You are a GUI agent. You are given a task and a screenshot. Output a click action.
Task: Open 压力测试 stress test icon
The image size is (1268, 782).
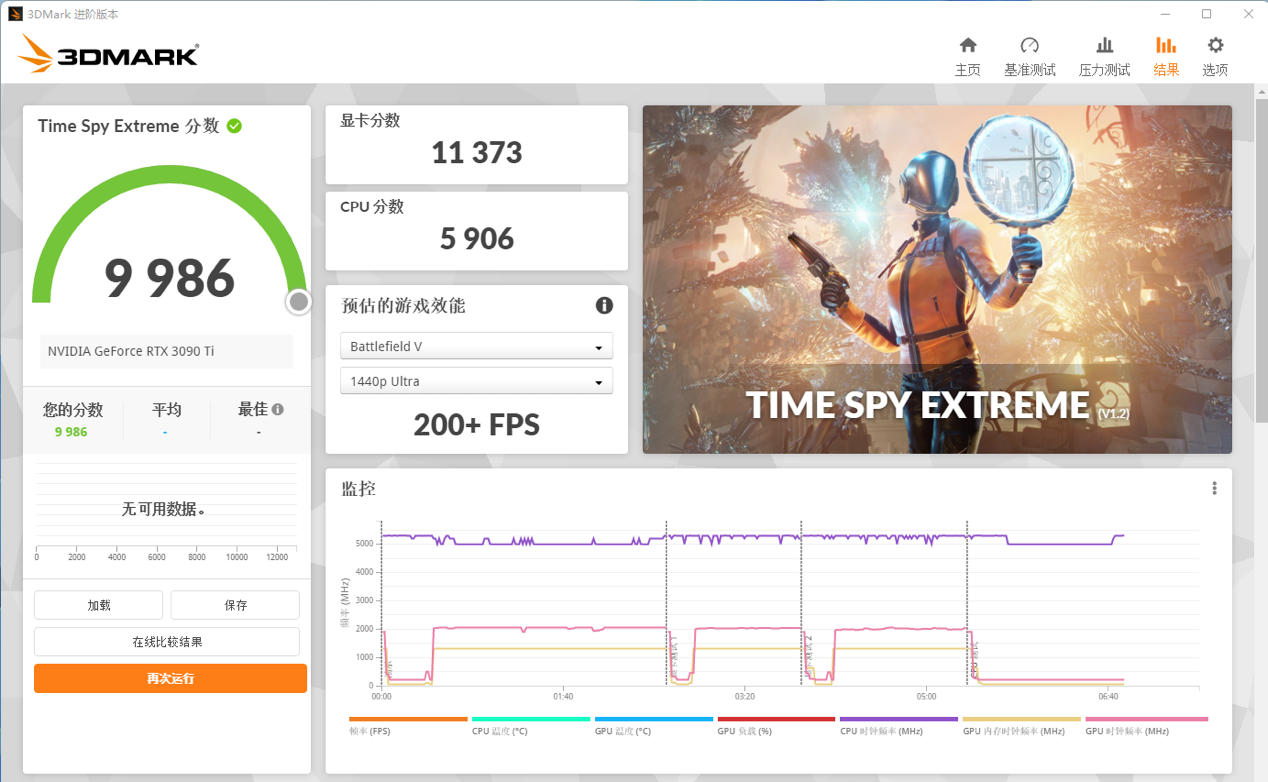pyautogui.click(x=1104, y=45)
